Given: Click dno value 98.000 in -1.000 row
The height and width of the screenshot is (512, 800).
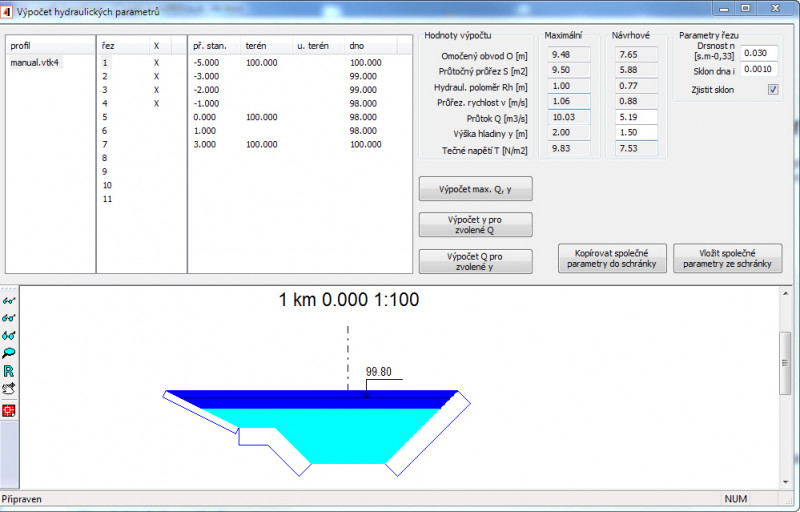Looking at the screenshot, I should point(363,104).
